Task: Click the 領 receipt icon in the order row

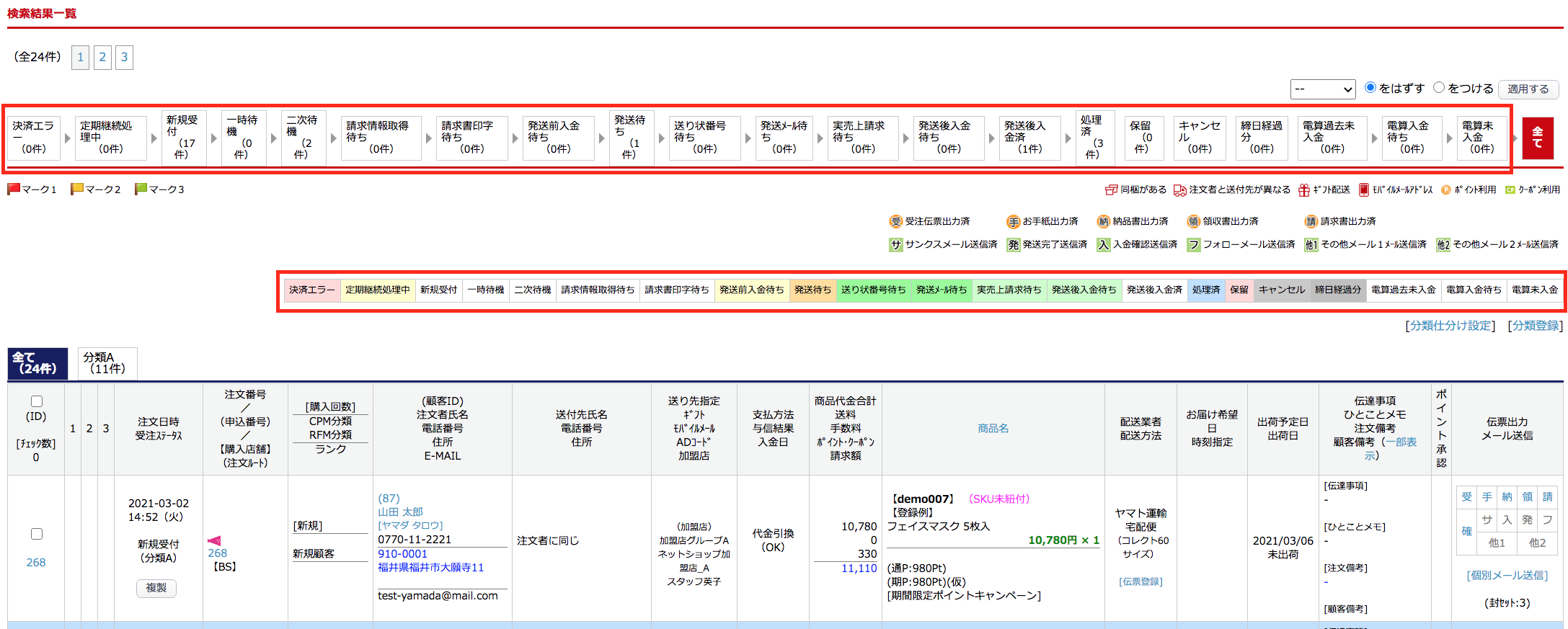Action: (1527, 497)
